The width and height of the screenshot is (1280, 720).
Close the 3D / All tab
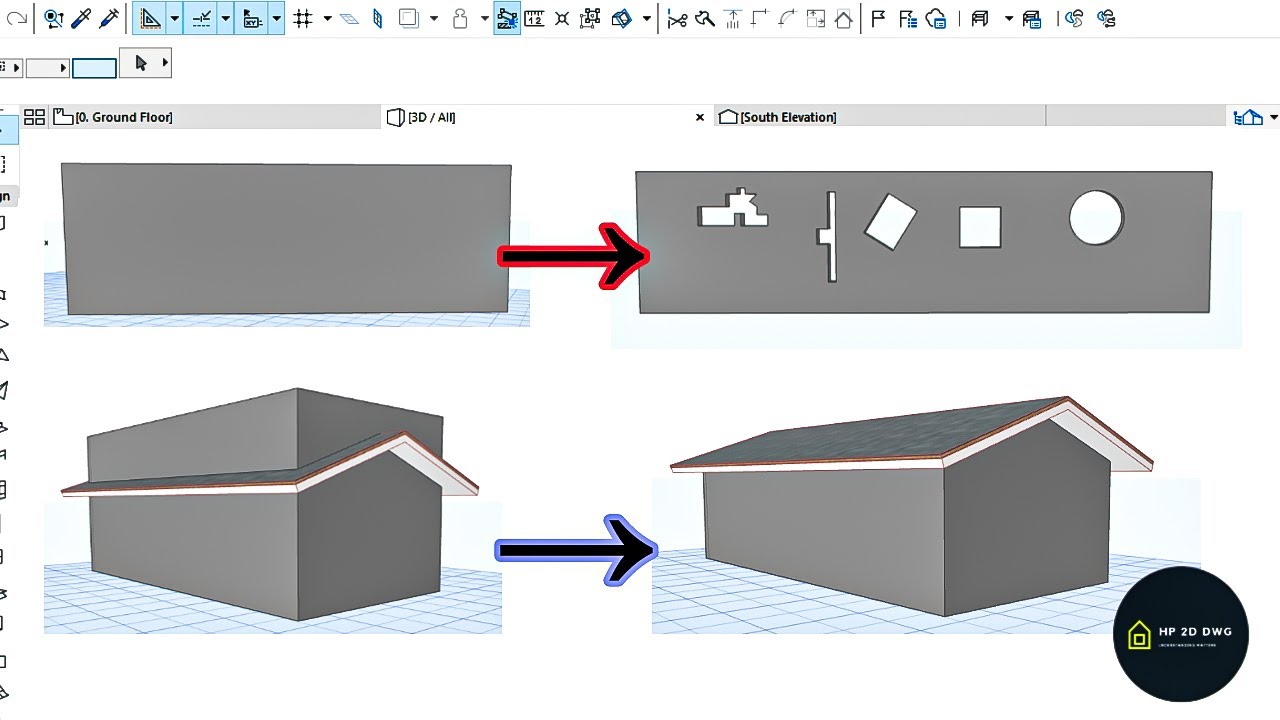[x=700, y=117]
